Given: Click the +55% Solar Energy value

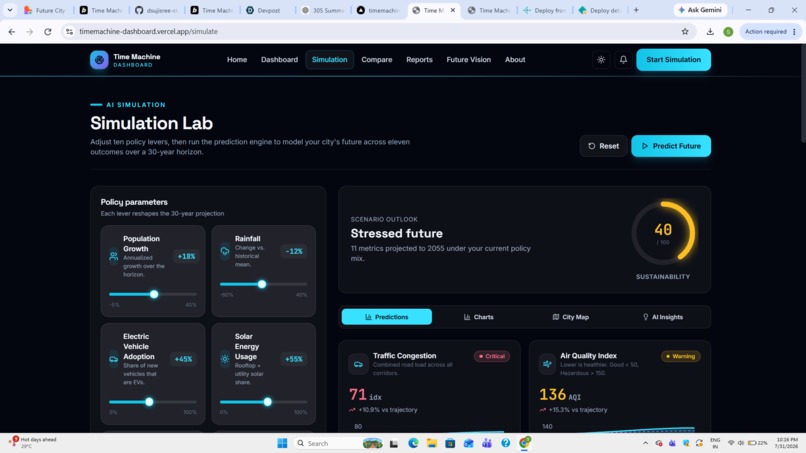Looking at the screenshot, I should pyautogui.click(x=294, y=359).
